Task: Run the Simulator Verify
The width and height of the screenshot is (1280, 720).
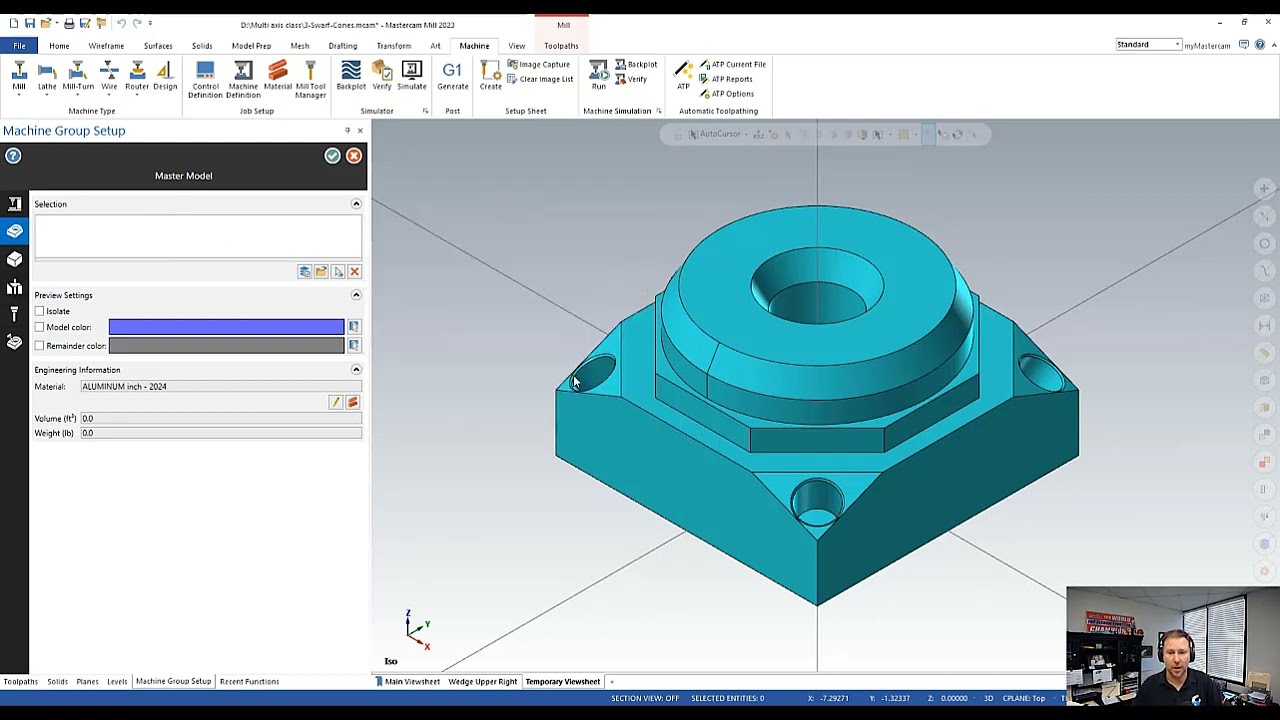Action: point(382,76)
